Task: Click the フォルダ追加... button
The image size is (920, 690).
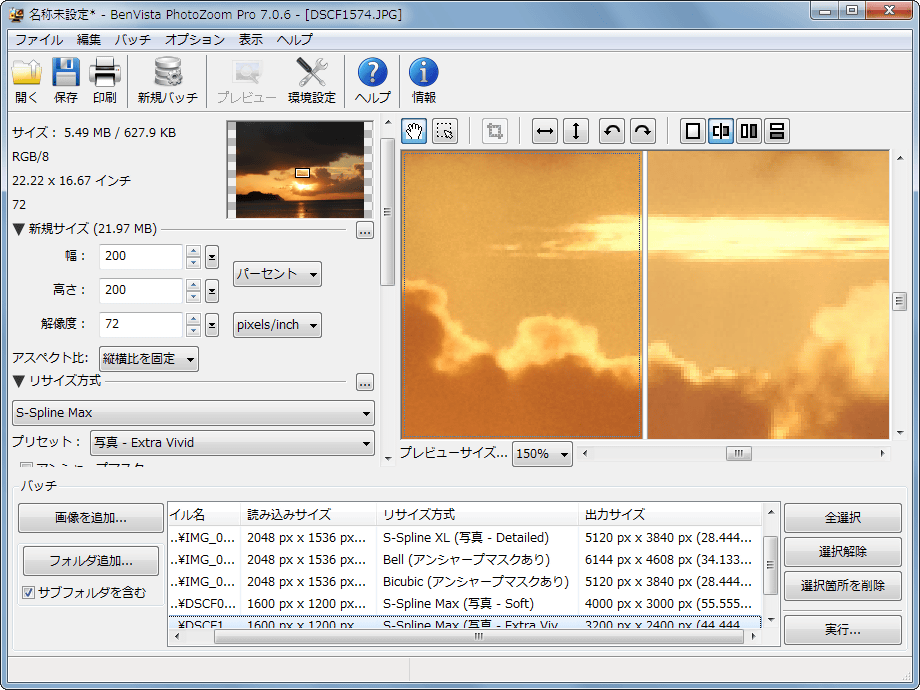Action: point(90,561)
